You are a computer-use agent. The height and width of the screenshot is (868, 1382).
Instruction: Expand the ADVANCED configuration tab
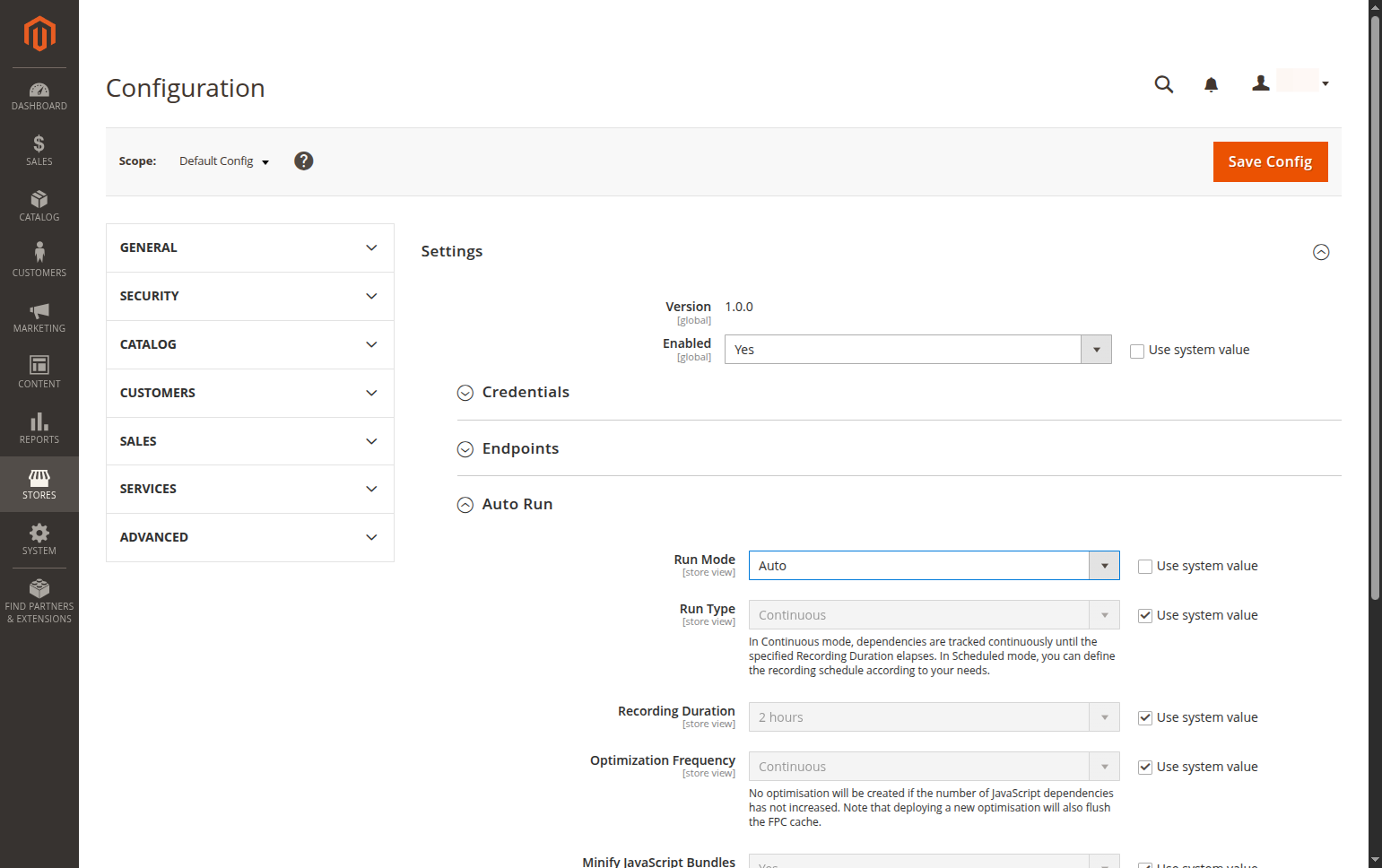[250, 538]
